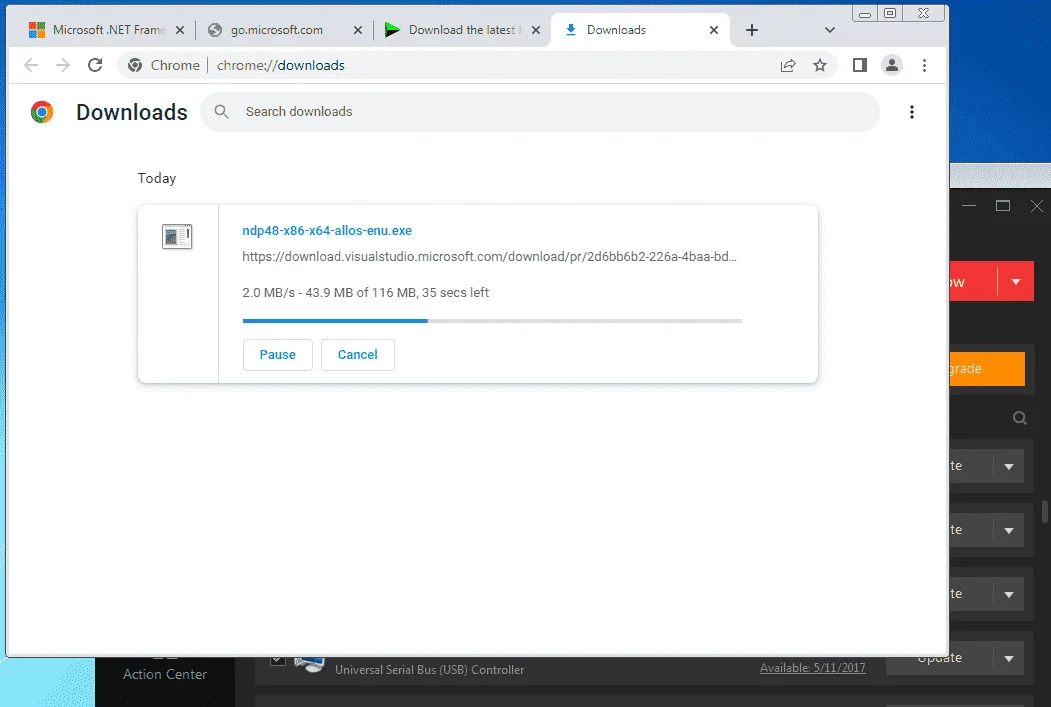Click the download progress bar

tap(492, 321)
